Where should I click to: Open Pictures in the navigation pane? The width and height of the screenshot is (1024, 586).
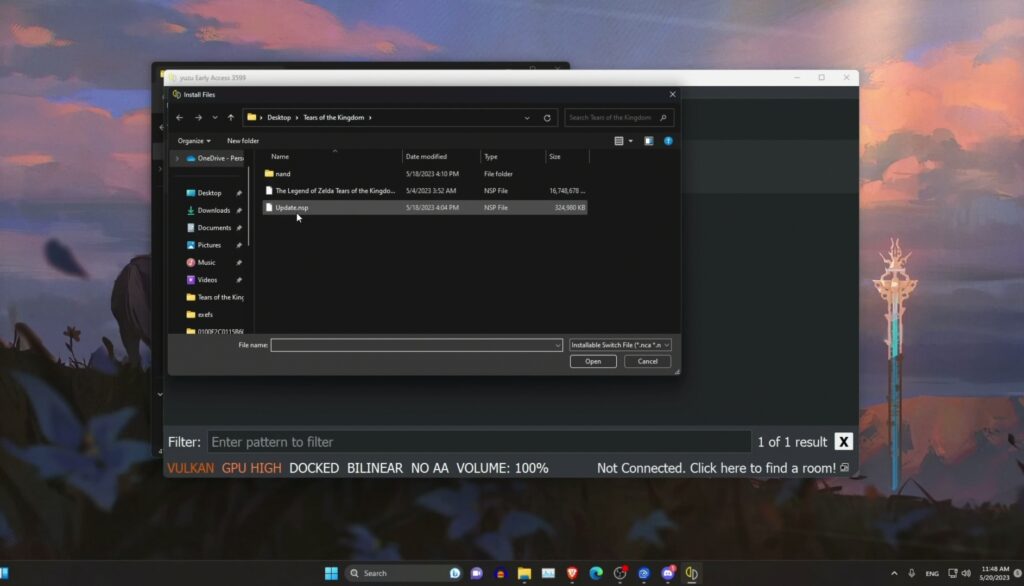(x=209, y=245)
